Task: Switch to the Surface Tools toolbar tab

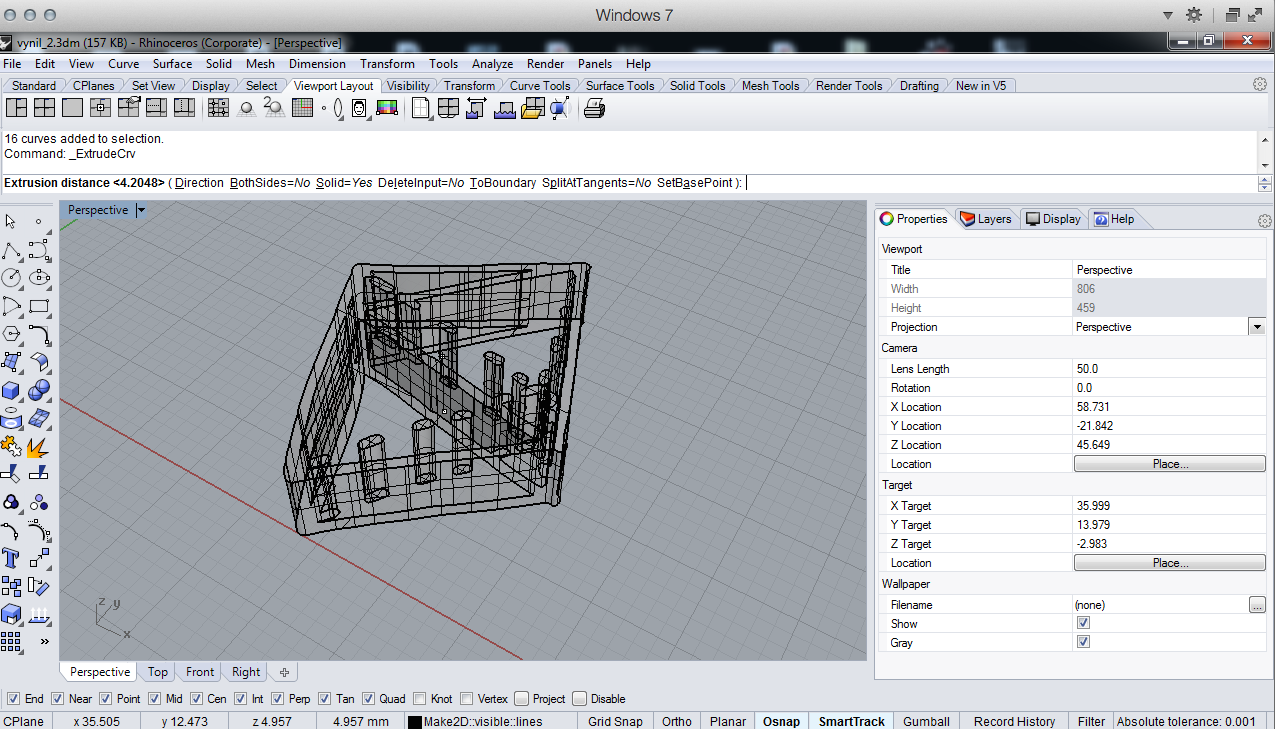Action: [620, 86]
